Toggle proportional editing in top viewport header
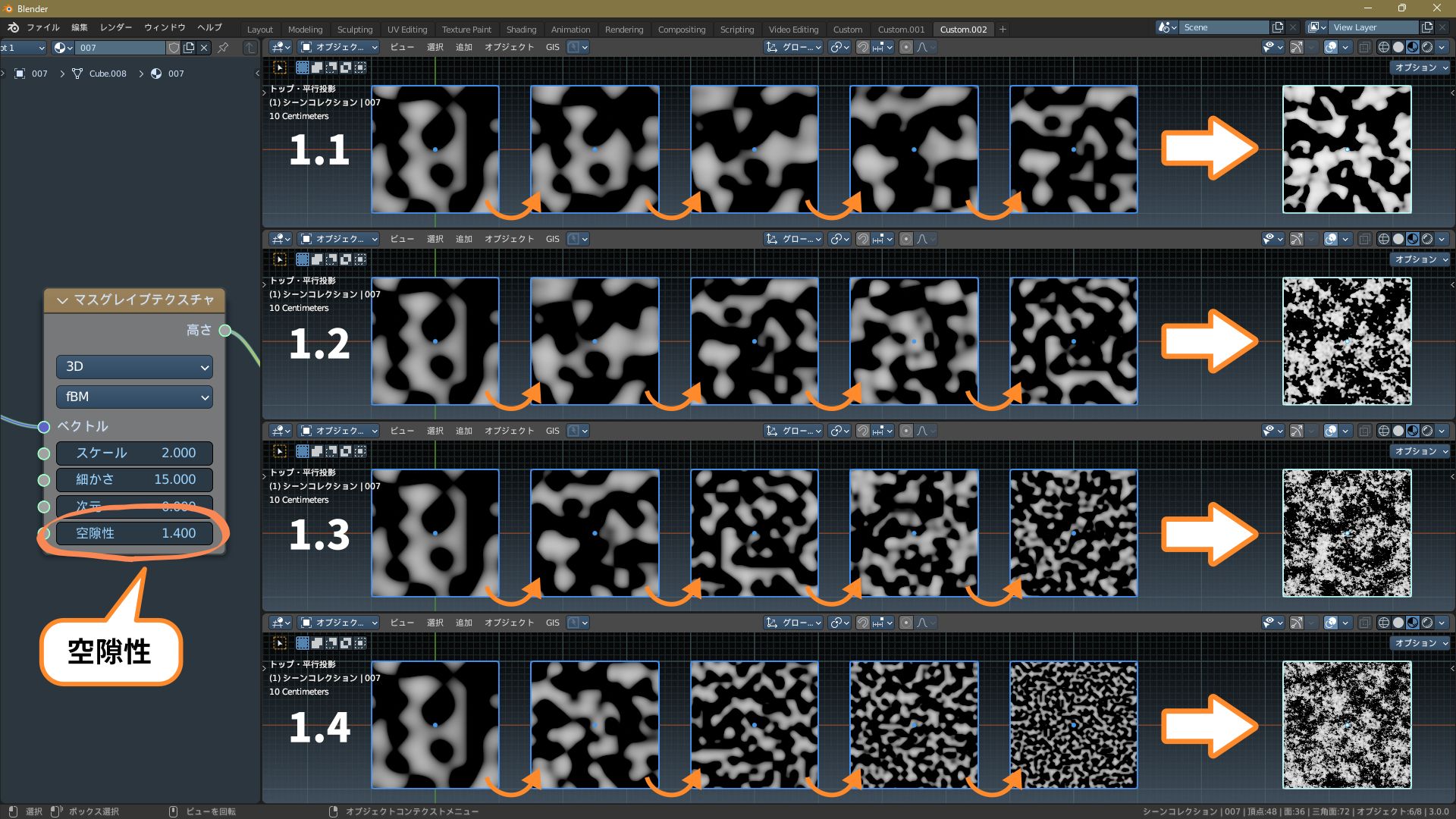The width and height of the screenshot is (1456, 819). (x=905, y=47)
